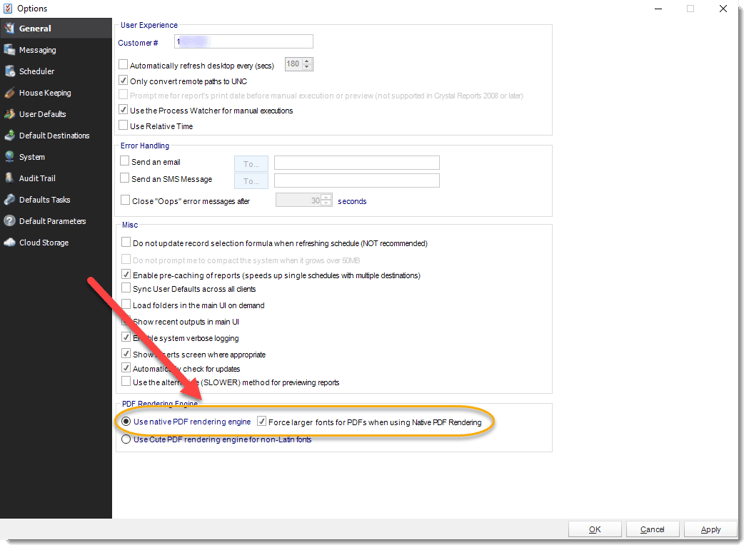
Task: Decrease desktop refresh seconds value
Action: click(x=307, y=67)
